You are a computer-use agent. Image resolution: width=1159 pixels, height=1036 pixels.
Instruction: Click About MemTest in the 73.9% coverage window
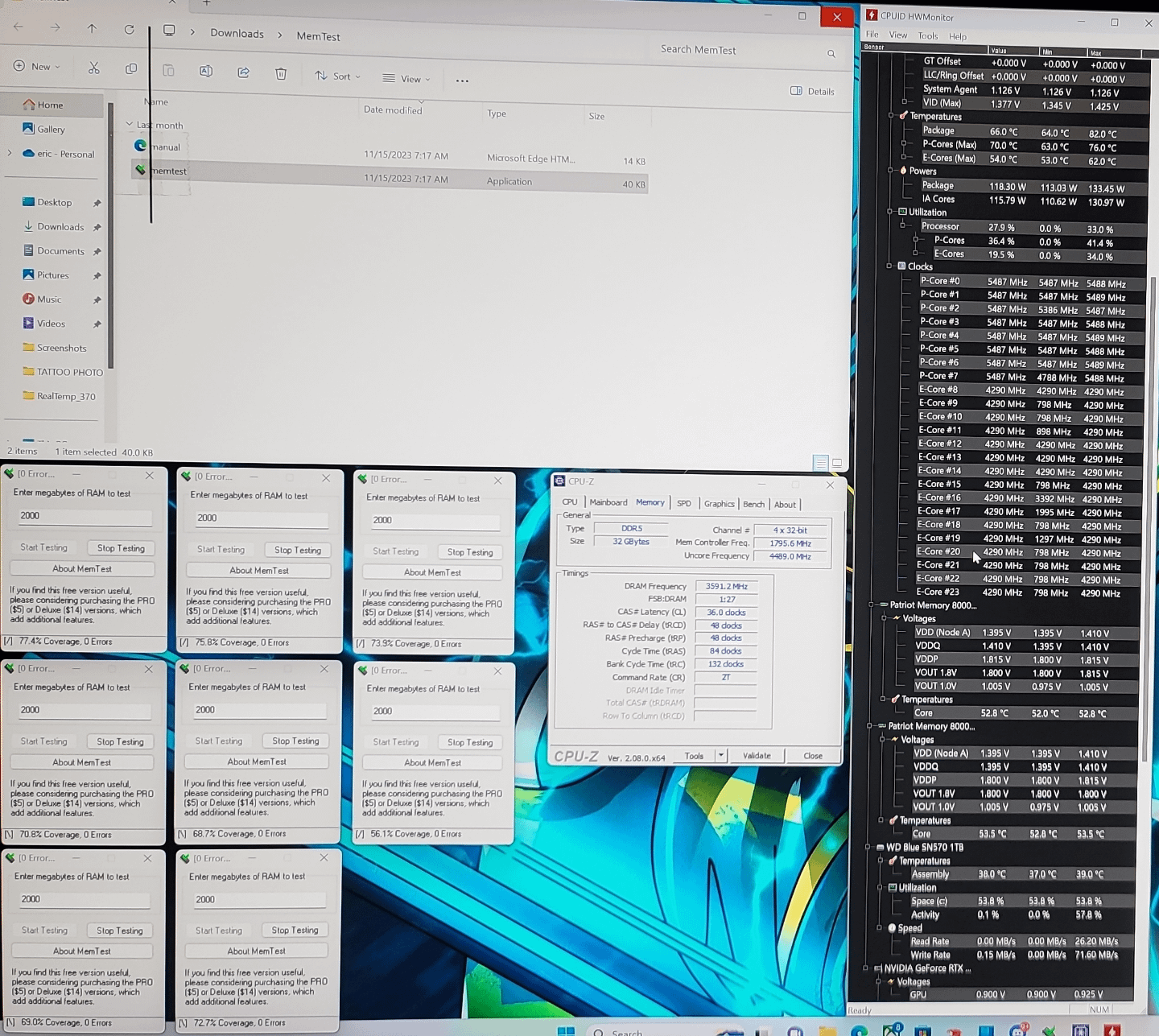coord(432,572)
